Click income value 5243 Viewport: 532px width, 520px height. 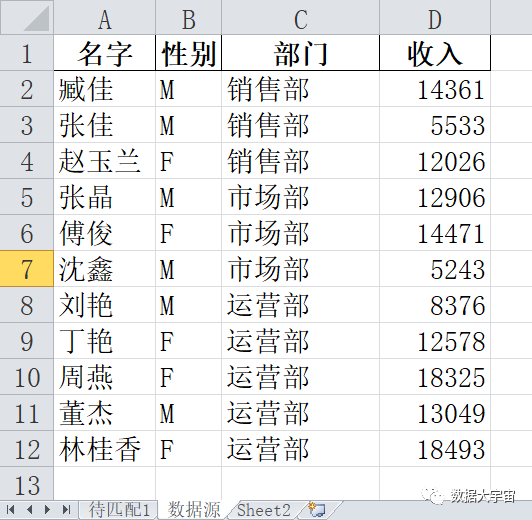coord(435,269)
